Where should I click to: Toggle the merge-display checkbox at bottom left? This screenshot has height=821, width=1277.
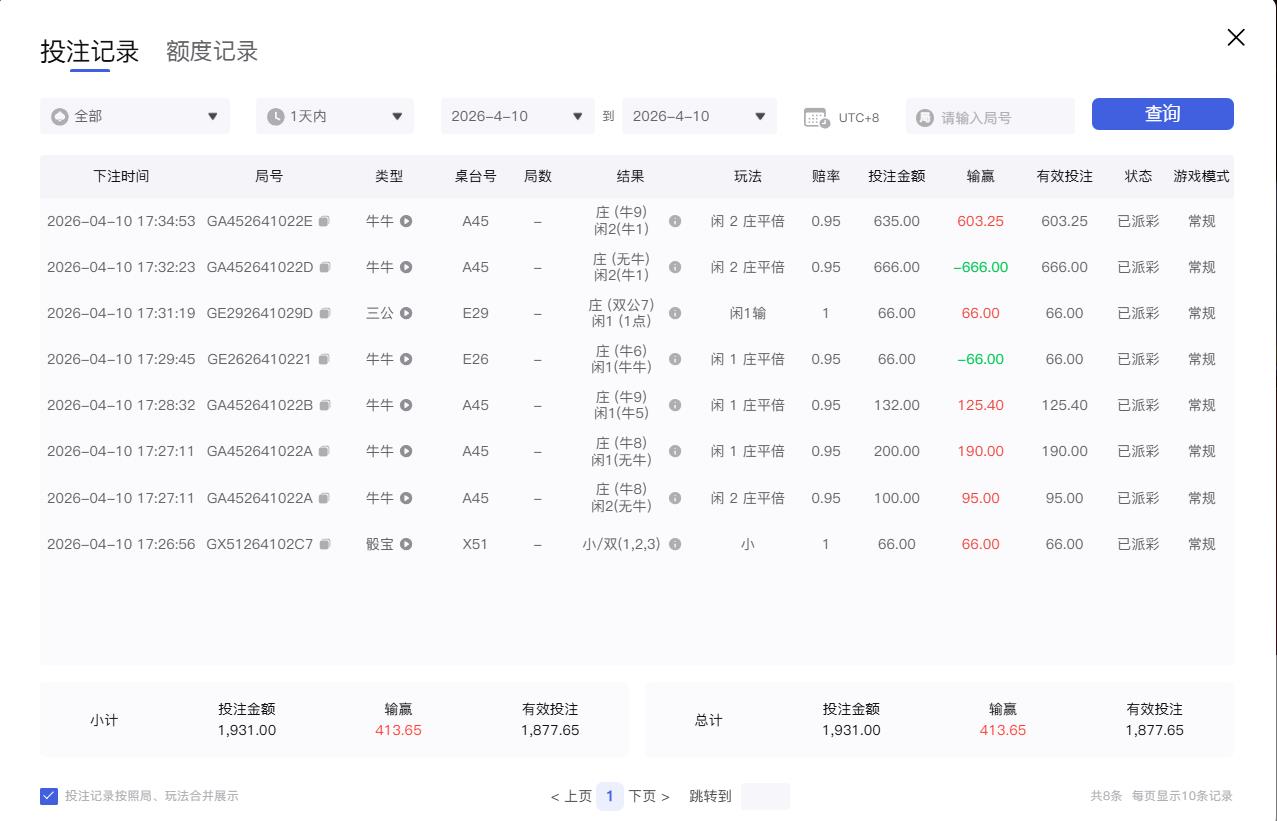tap(49, 796)
